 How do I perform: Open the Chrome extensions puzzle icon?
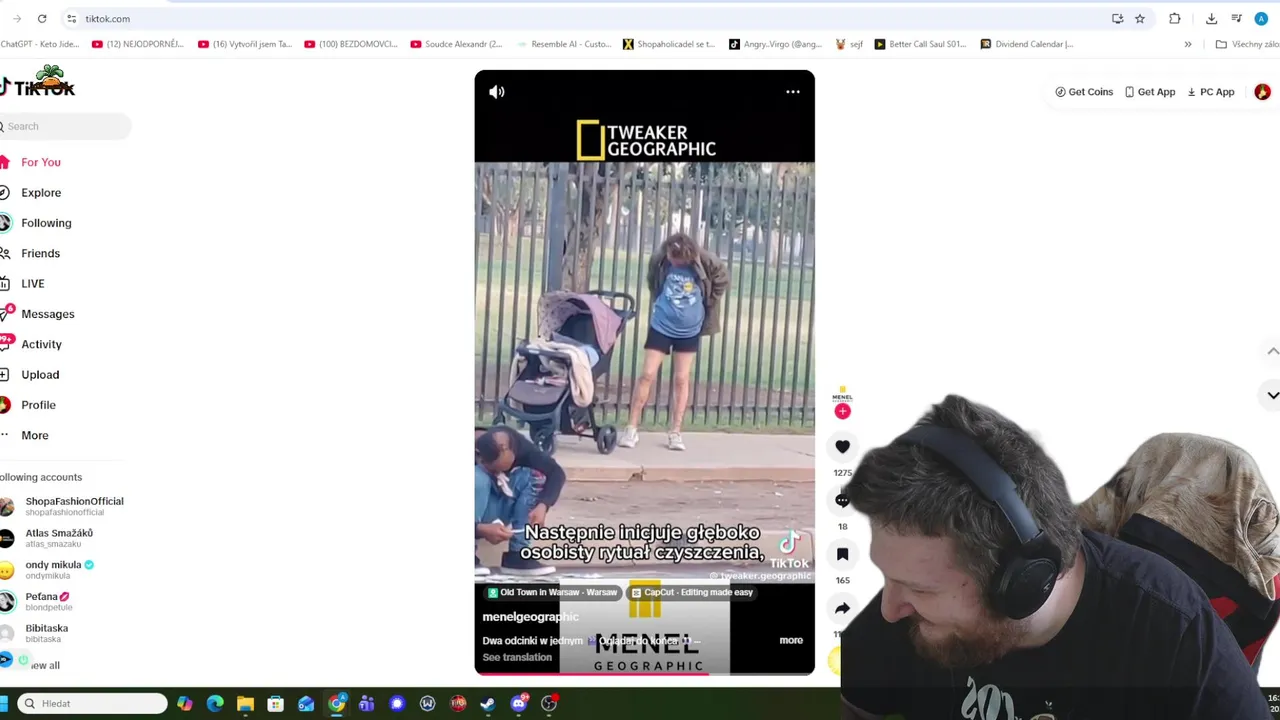1175,19
